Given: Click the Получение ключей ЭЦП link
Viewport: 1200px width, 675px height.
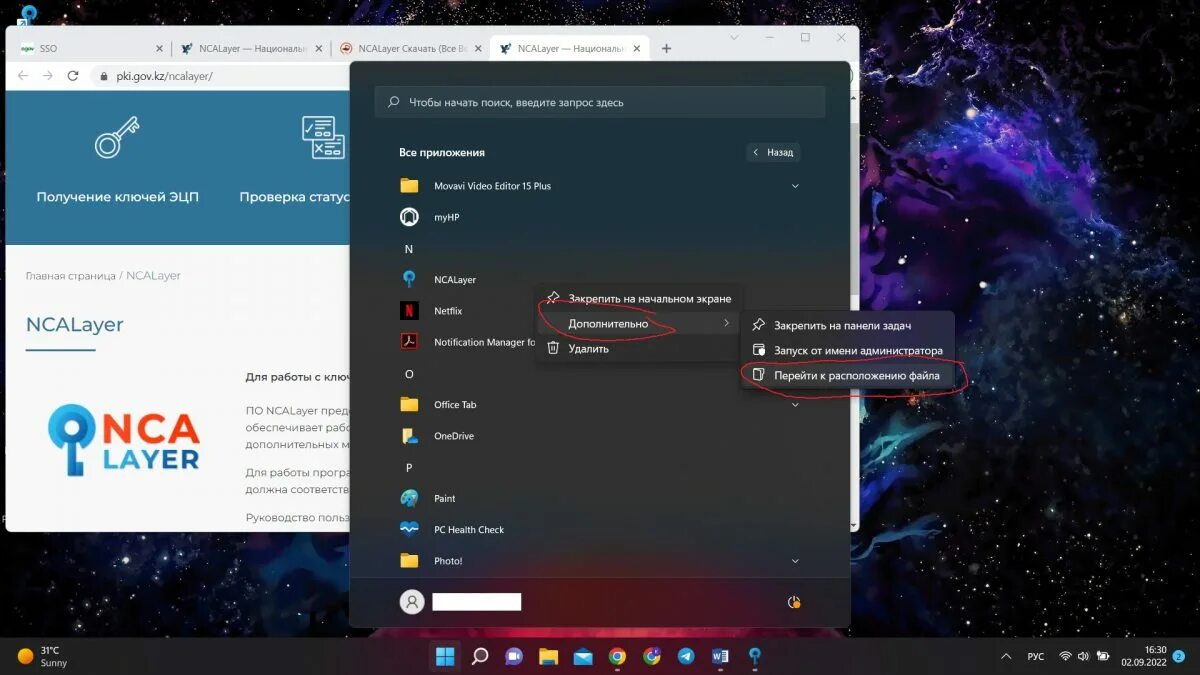Looking at the screenshot, I should click(x=117, y=197).
